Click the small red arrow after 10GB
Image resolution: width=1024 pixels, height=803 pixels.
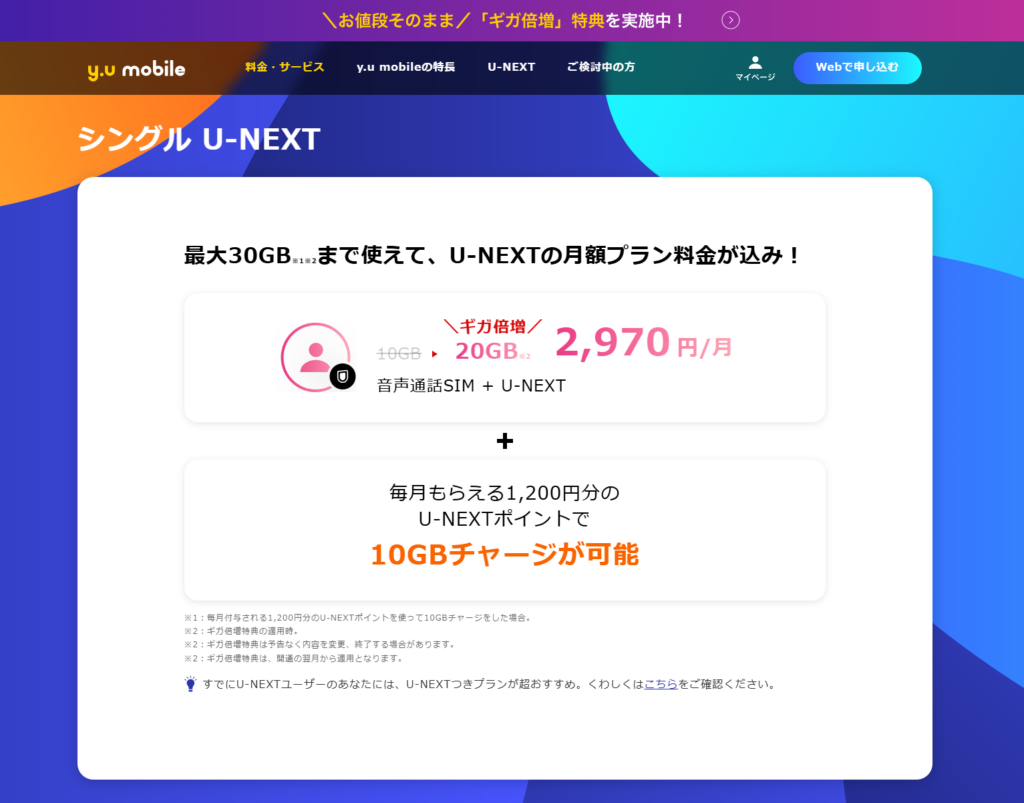pyautogui.click(x=435, y=354)
